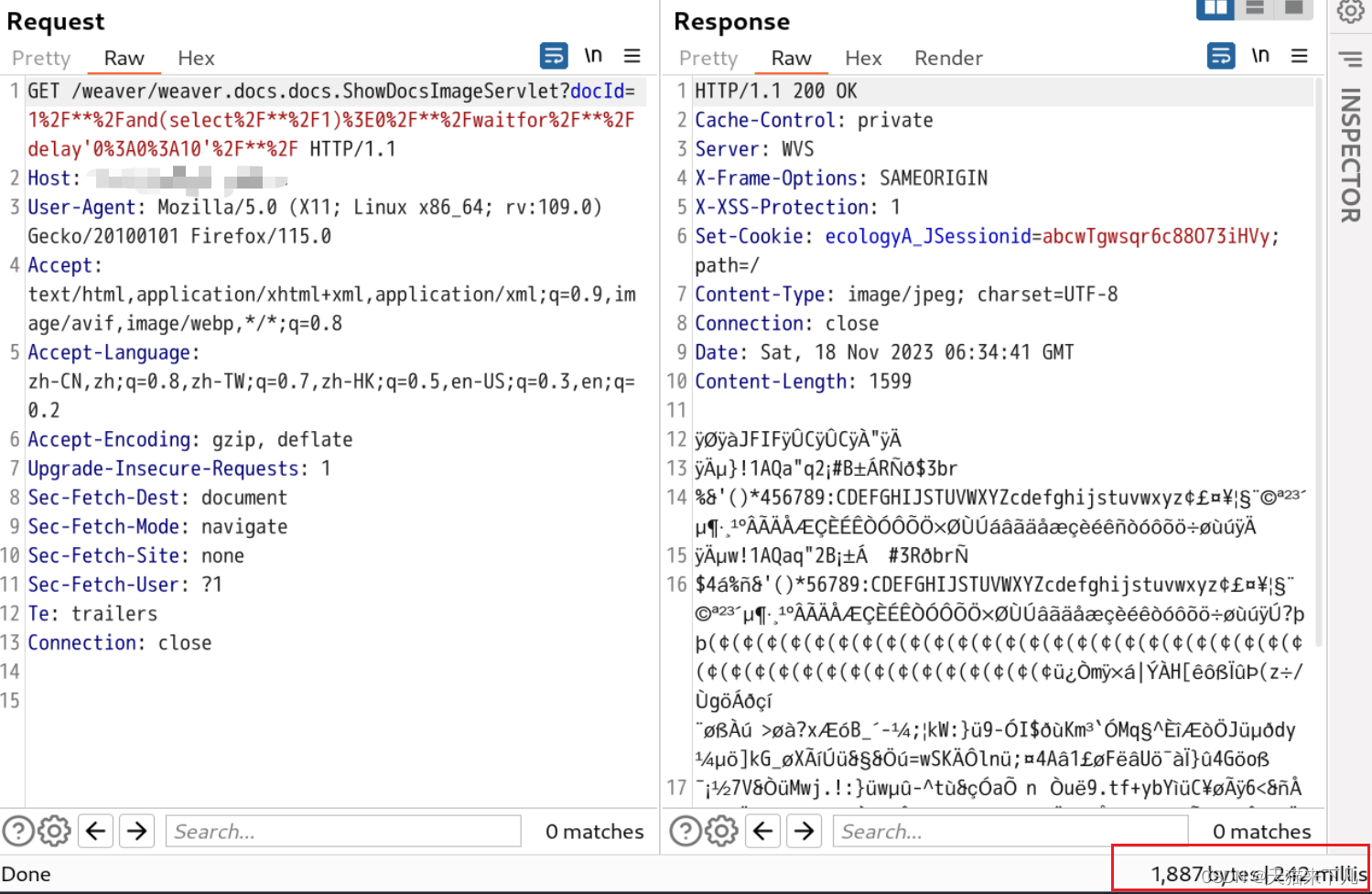Viewport: 1372px width, 894px height.
Task: Toggle non-printable \n characters in Response panel
Action: tap(1260, 56)
